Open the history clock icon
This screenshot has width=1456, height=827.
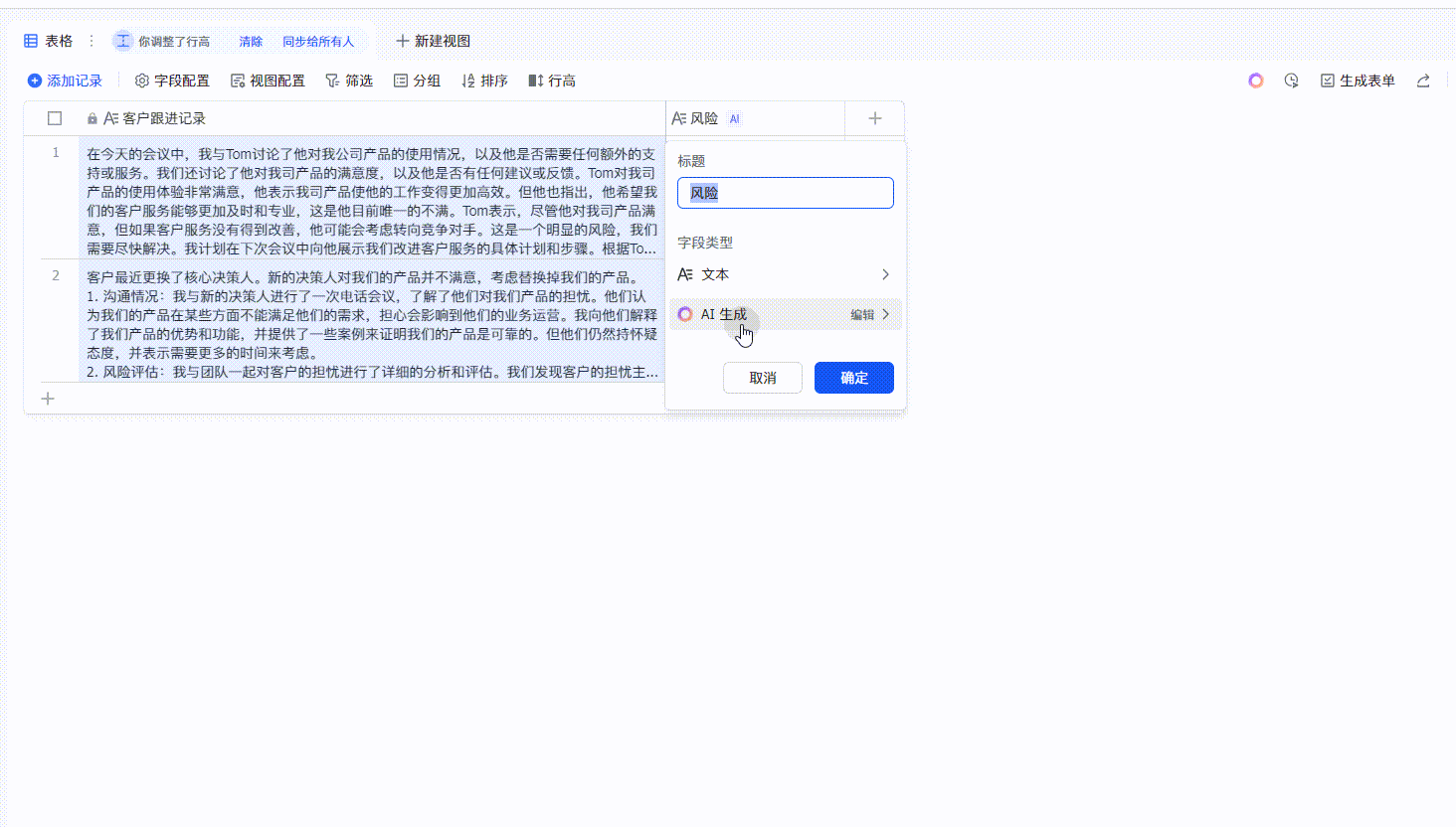(x=1291, y=81)
